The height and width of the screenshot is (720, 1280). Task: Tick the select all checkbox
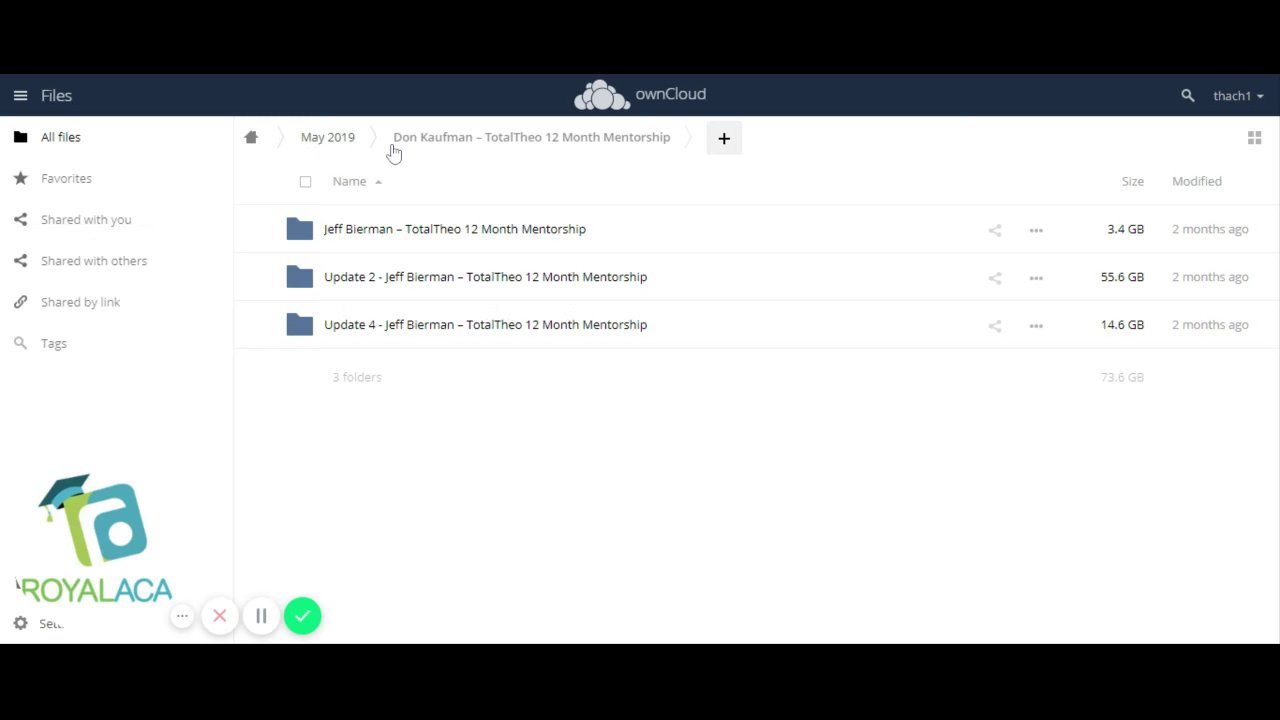tap(305, 182)
